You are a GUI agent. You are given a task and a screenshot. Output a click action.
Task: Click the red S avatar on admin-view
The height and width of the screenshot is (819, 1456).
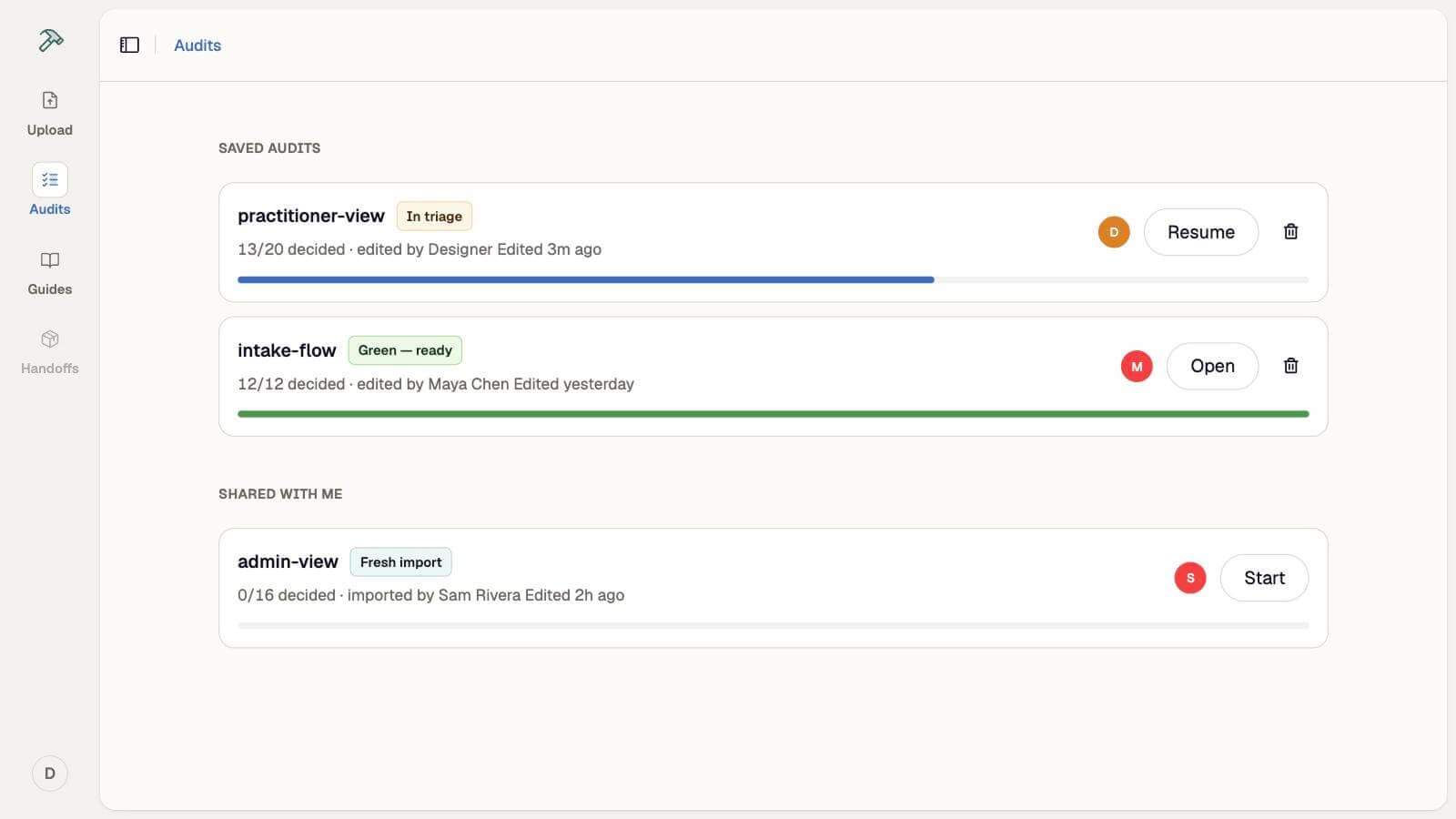pos(1190,578)
